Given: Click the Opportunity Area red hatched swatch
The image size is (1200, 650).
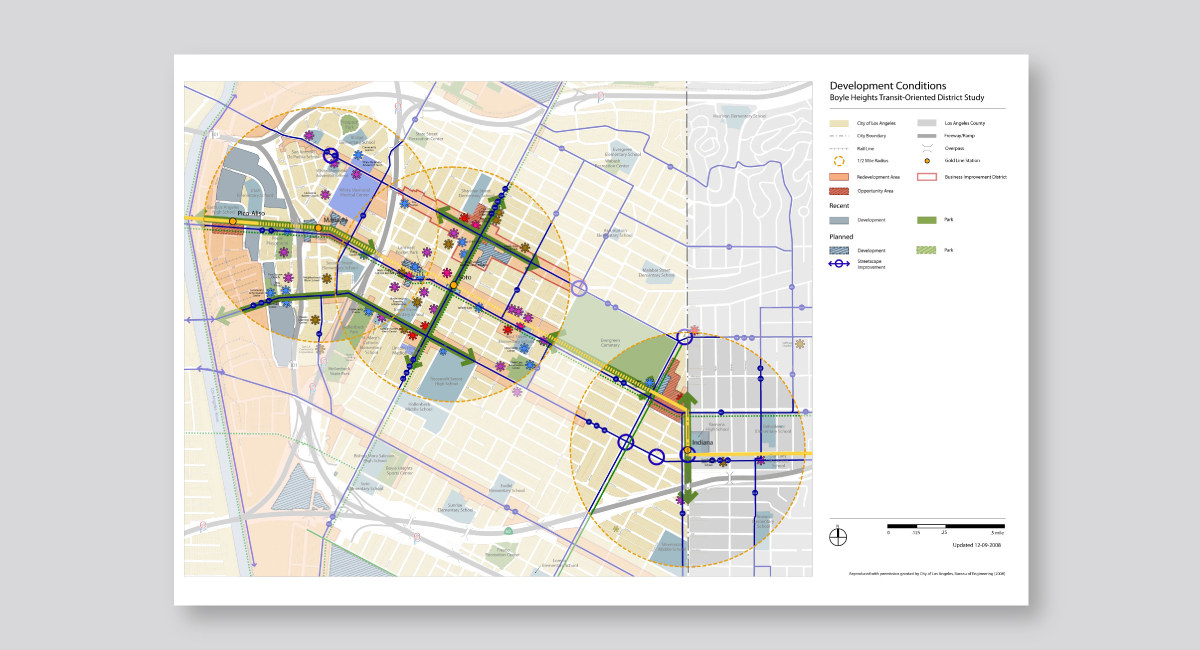Looking at the screenshot, I should pyautogui.click(x=839, y=191).
